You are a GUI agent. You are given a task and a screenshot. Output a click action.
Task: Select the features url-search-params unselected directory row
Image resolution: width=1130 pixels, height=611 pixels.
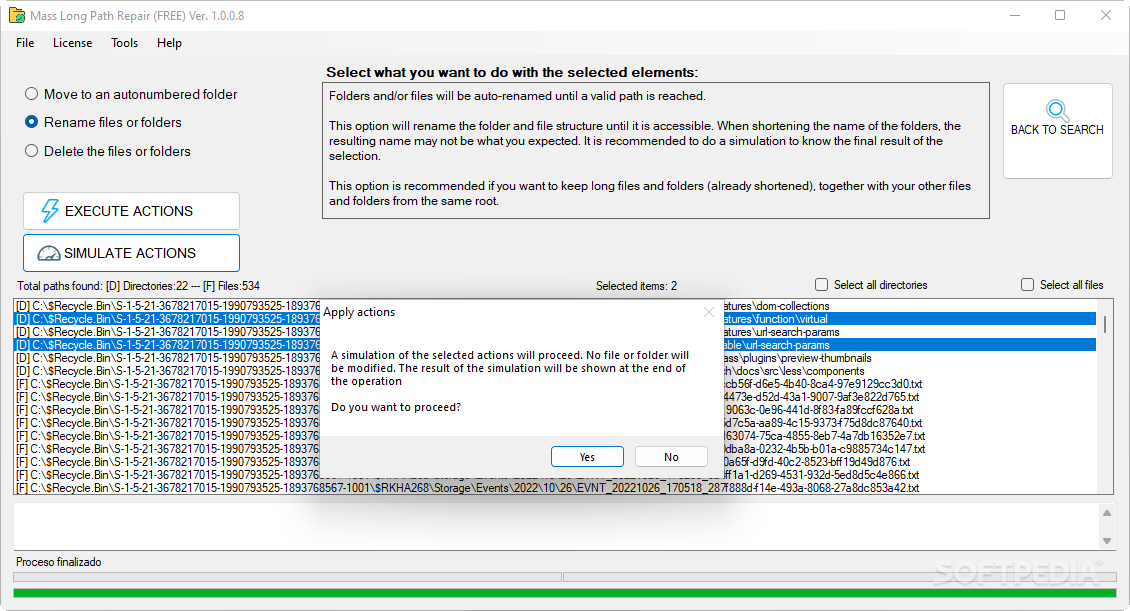[556, 332]
